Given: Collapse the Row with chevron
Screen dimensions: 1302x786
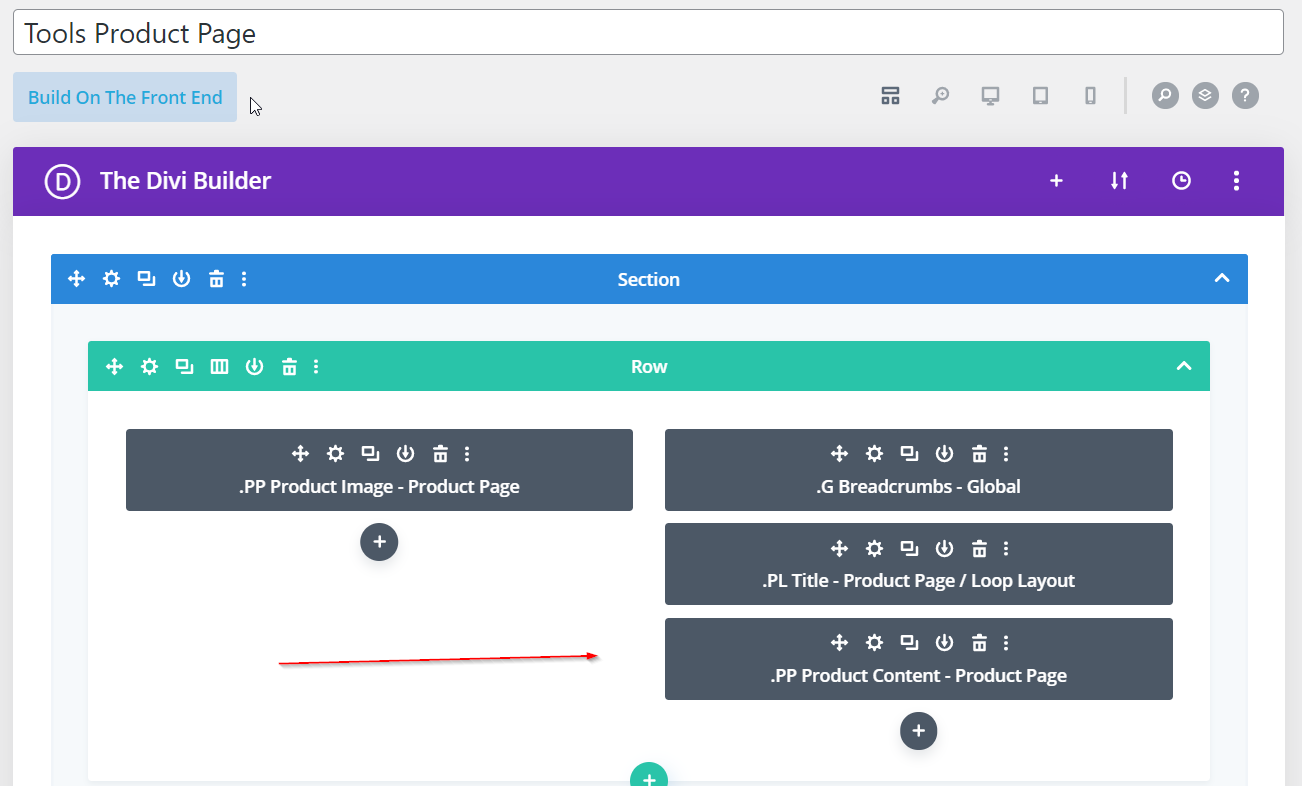Looking at the screenshot, I should click(1184, 367).
